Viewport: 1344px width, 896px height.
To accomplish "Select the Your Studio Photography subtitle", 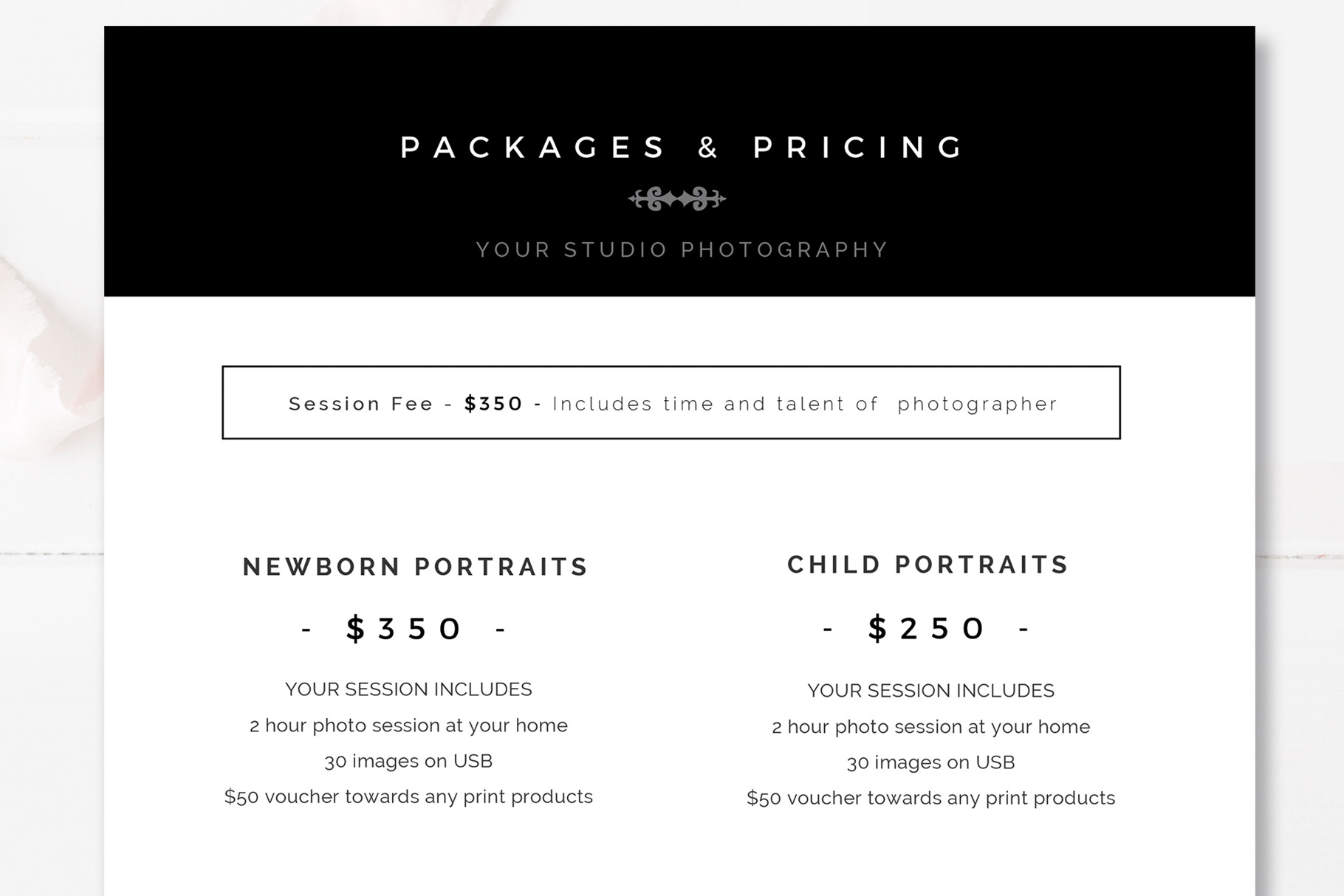I will 682,249.
